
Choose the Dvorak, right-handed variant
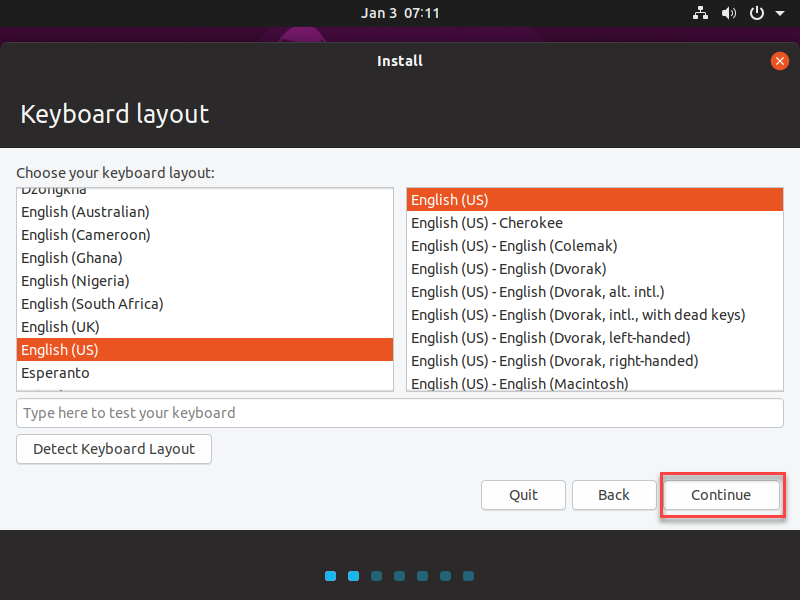[595, 361]
